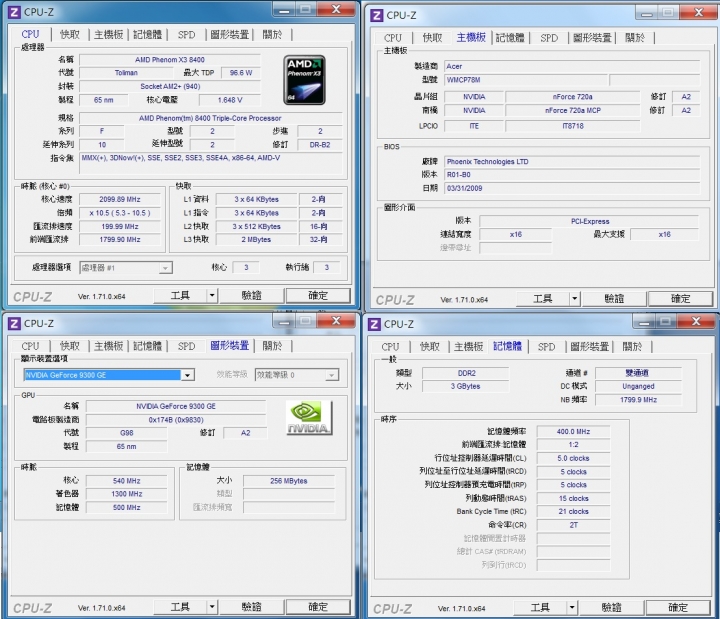Click the AMD Phenom X3 8400 name field
The image size is (720, 619).
coord(170,60)
